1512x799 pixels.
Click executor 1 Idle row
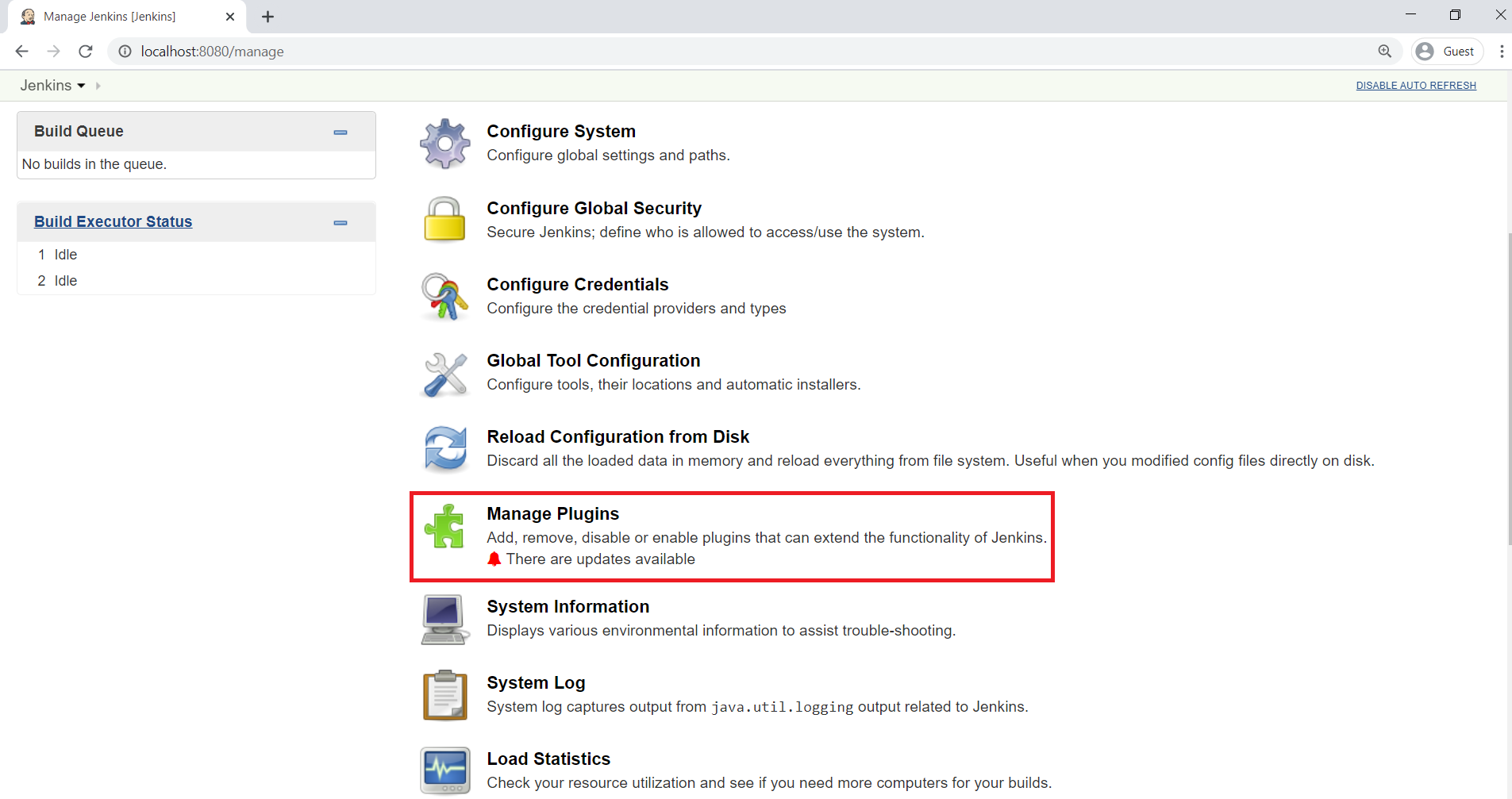point(196,255)
